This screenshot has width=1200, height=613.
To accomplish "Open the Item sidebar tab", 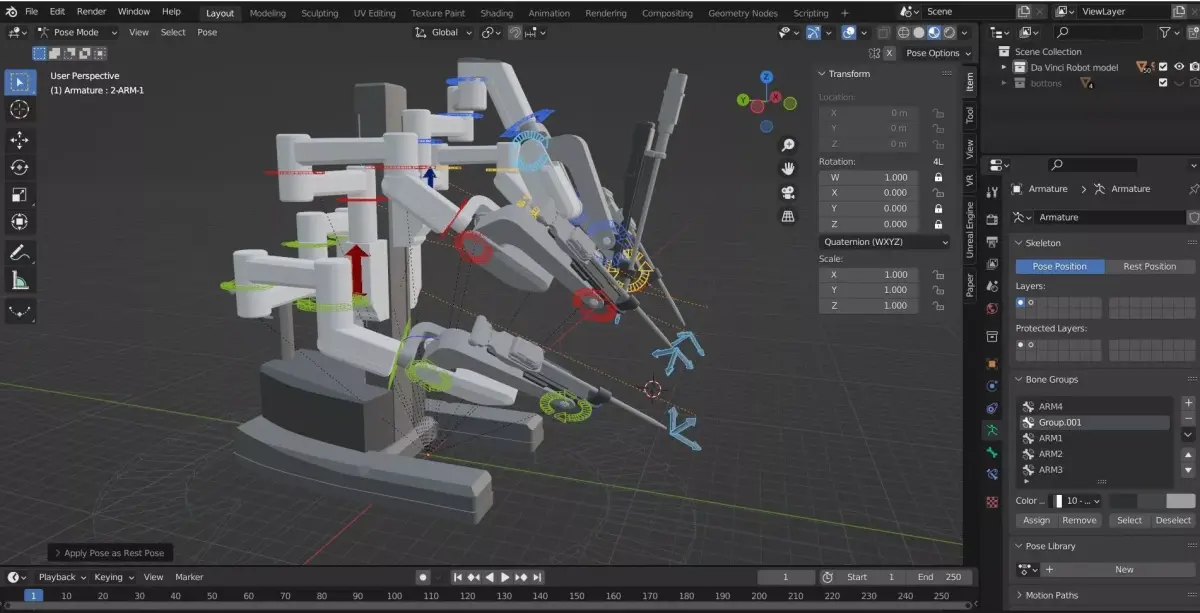I will coord(970,82).
